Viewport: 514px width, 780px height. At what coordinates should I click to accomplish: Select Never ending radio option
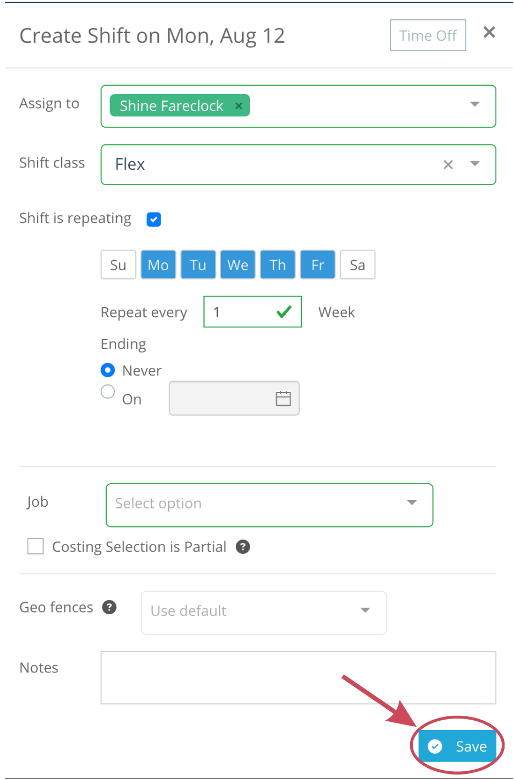108,370
